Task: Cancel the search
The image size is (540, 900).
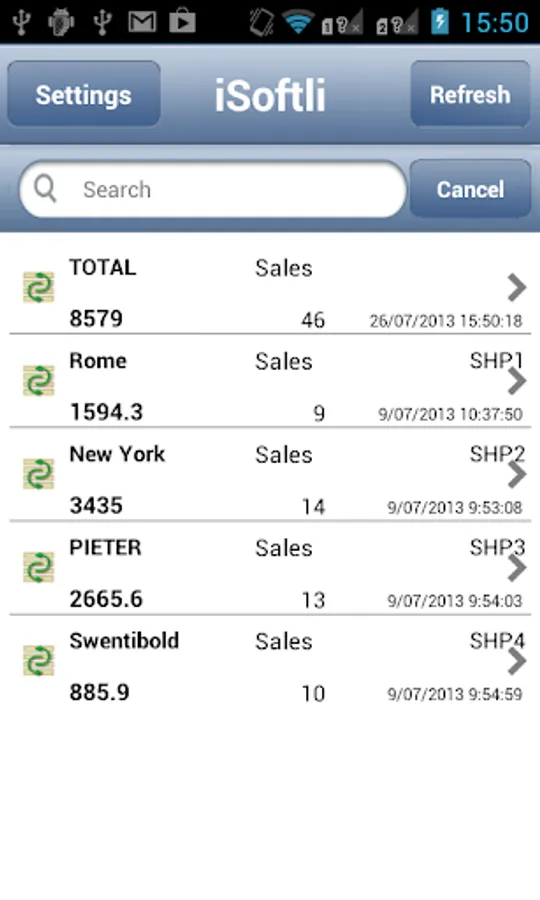Action: coord(470,189)
